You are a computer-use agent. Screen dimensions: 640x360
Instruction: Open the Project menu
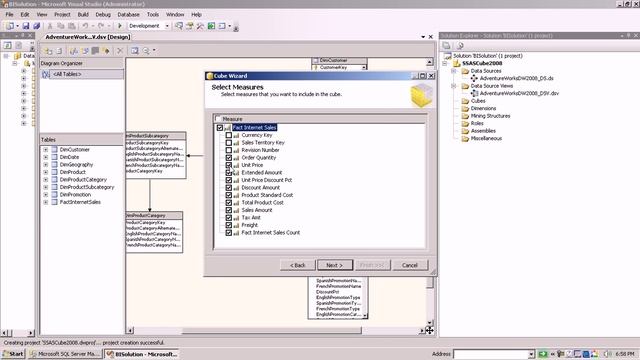click(62, 14)
